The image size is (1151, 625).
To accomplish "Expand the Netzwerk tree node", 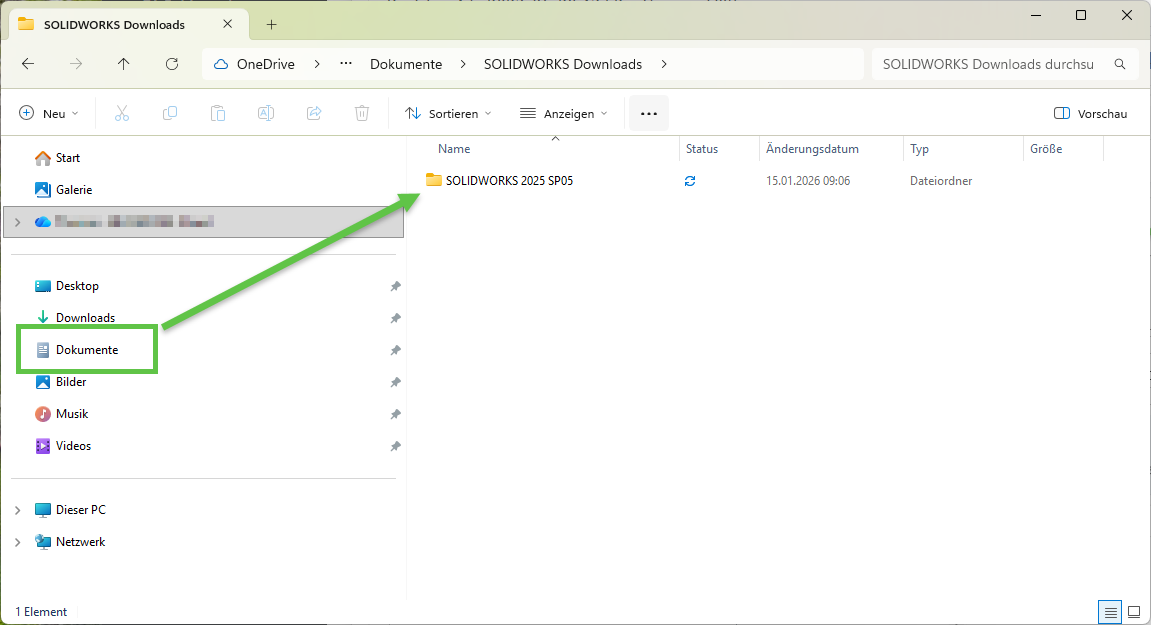I will point(17,542).
